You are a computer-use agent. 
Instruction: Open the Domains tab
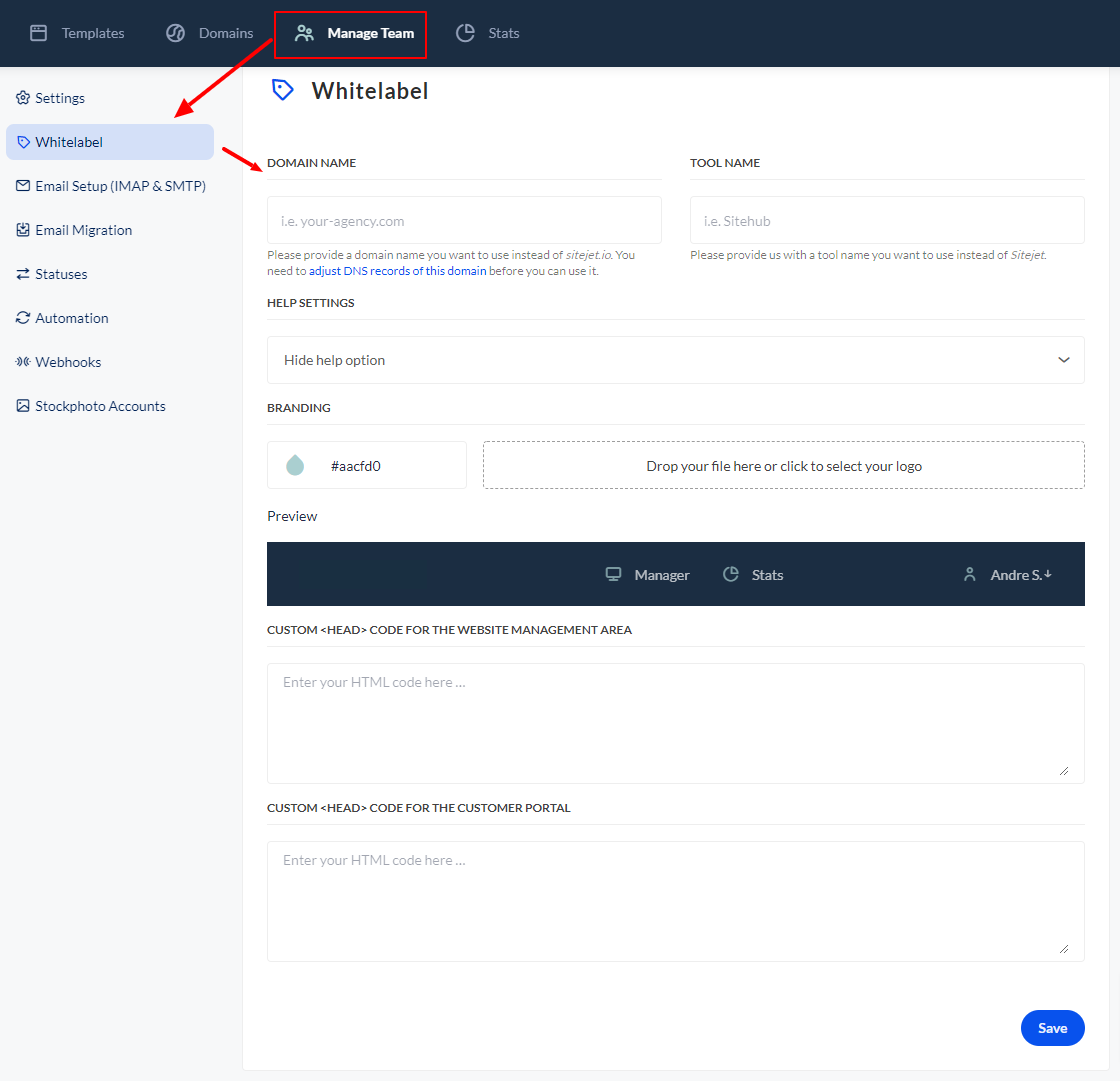tap(210, 33)
